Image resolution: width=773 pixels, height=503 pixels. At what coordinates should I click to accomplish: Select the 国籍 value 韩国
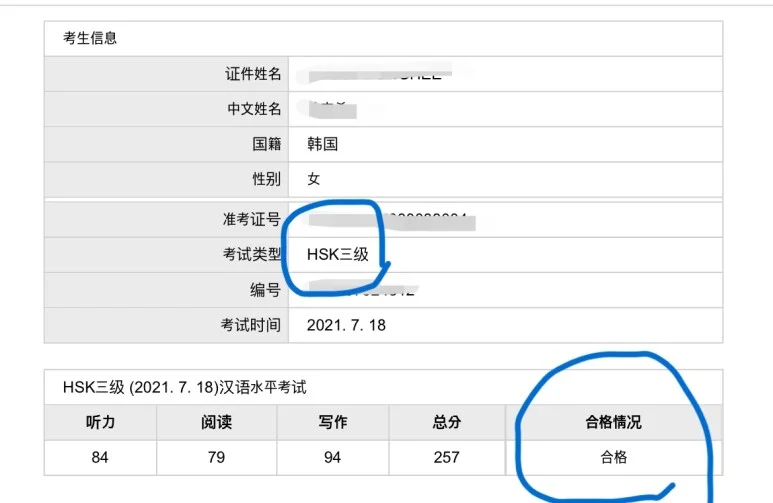(323, 144)
